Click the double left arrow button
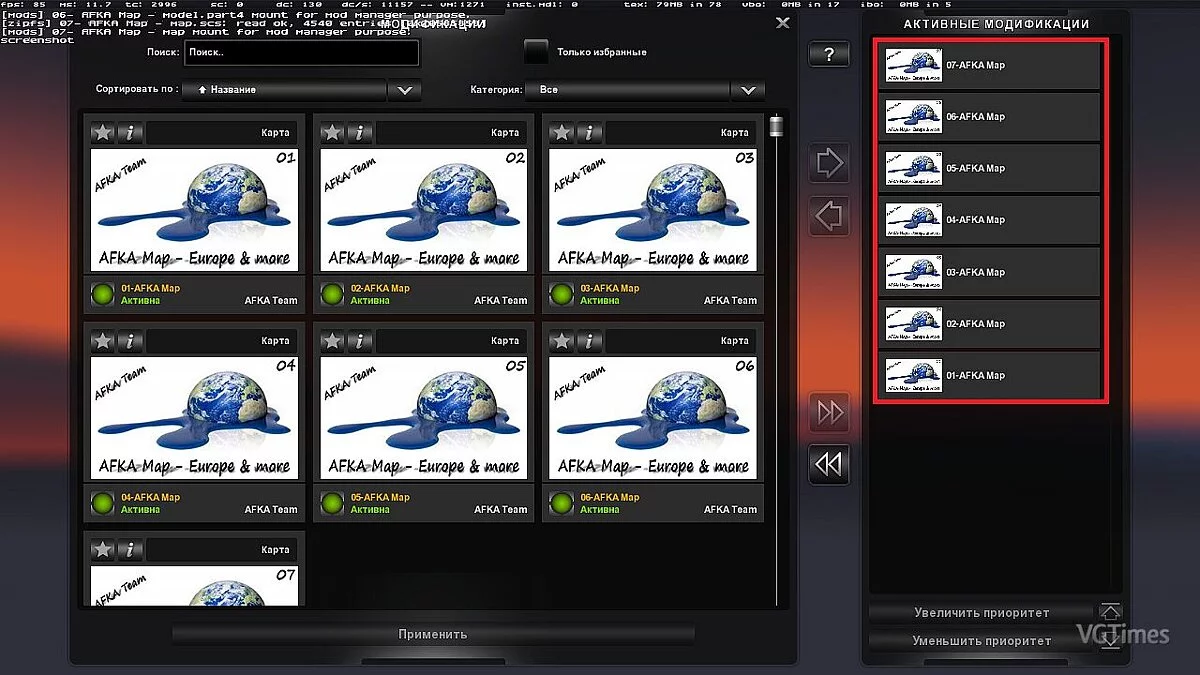 [x=829, y=464]
